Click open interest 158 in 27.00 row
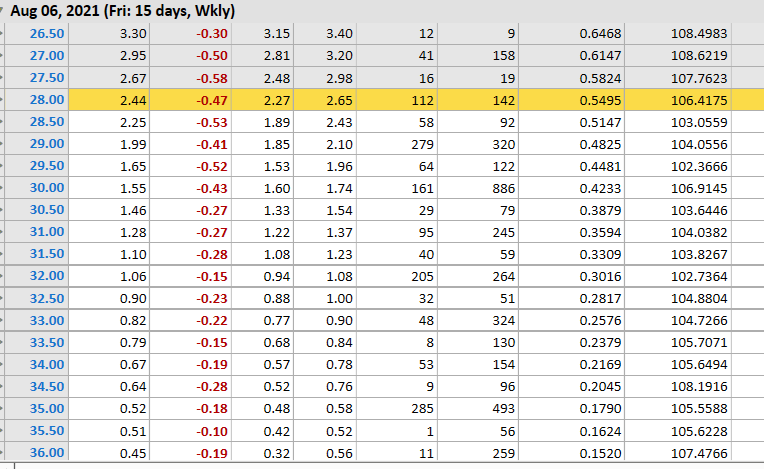 click(x=504, y=56)
